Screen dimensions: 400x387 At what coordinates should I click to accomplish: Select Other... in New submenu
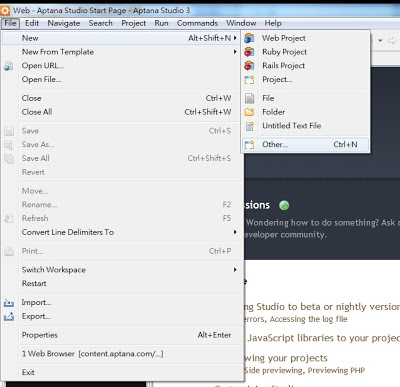click(x=306, y=144)
